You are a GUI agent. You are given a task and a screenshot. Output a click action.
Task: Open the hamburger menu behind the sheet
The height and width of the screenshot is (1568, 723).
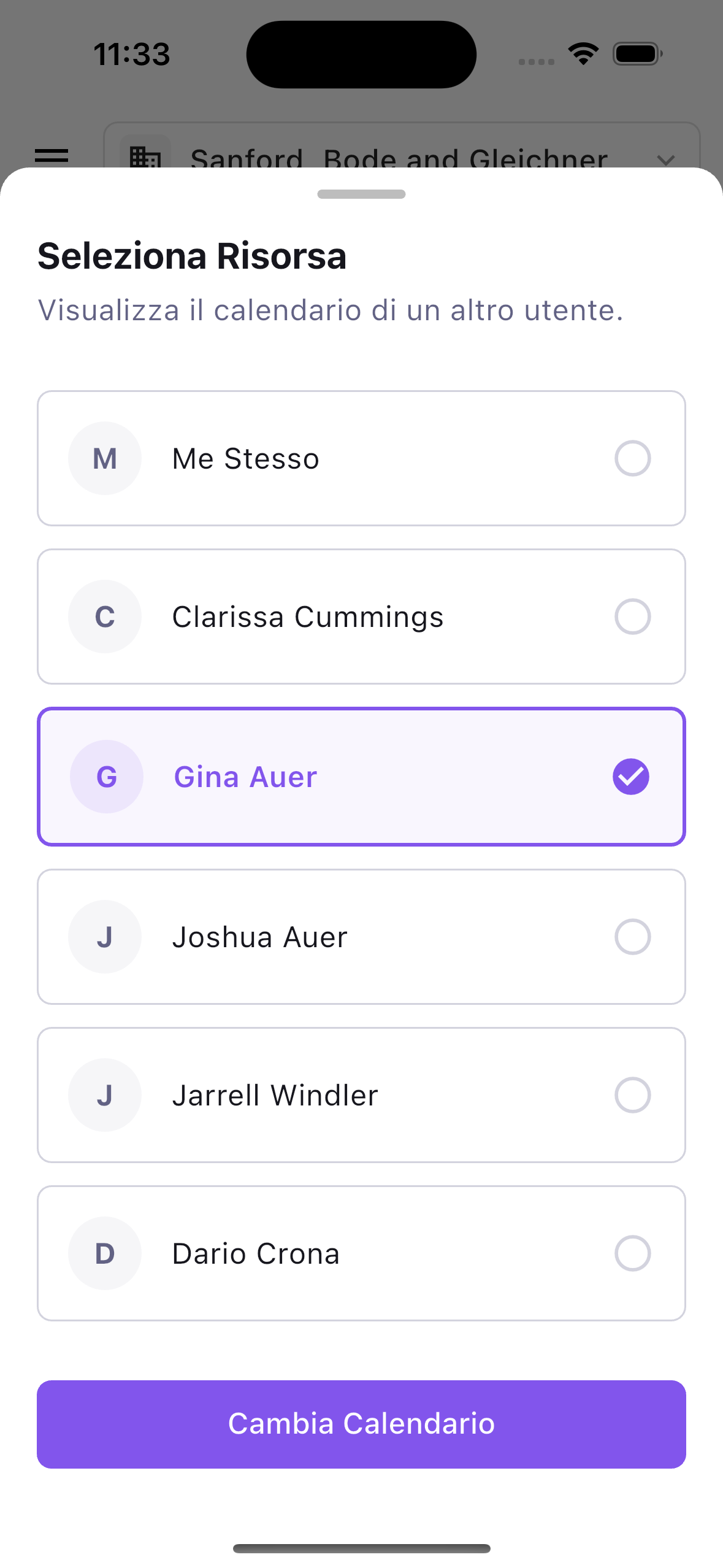pyautogui.click(x=52, y=155)
